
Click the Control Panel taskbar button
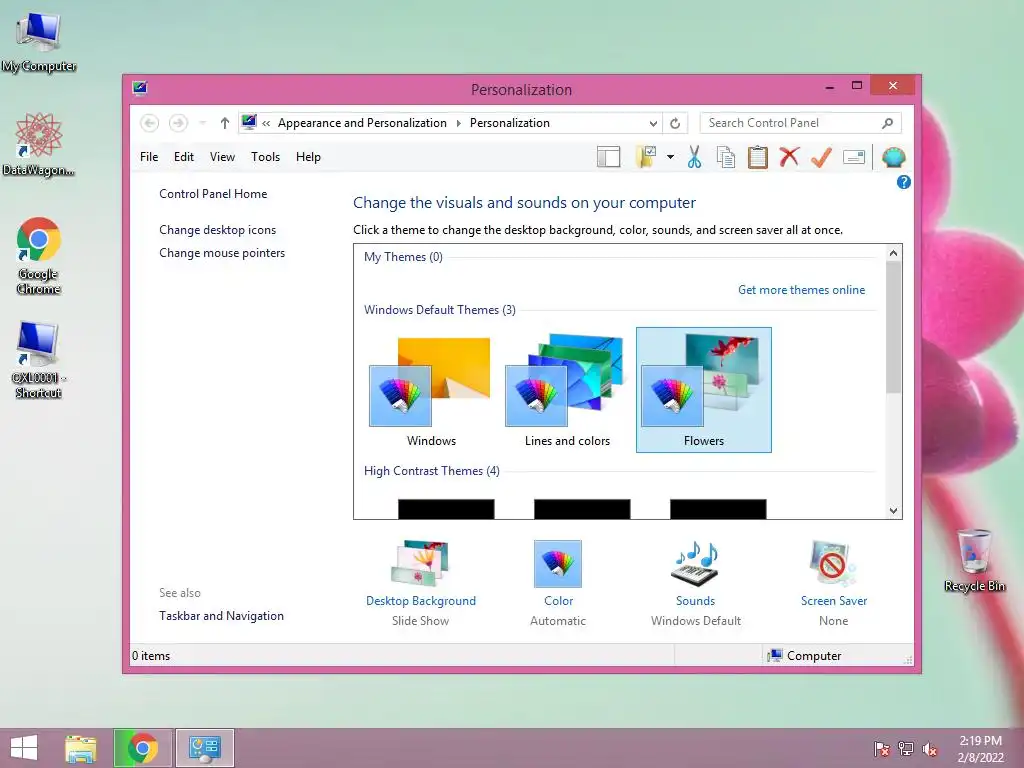pyautogui.click(x=205, y=748)
